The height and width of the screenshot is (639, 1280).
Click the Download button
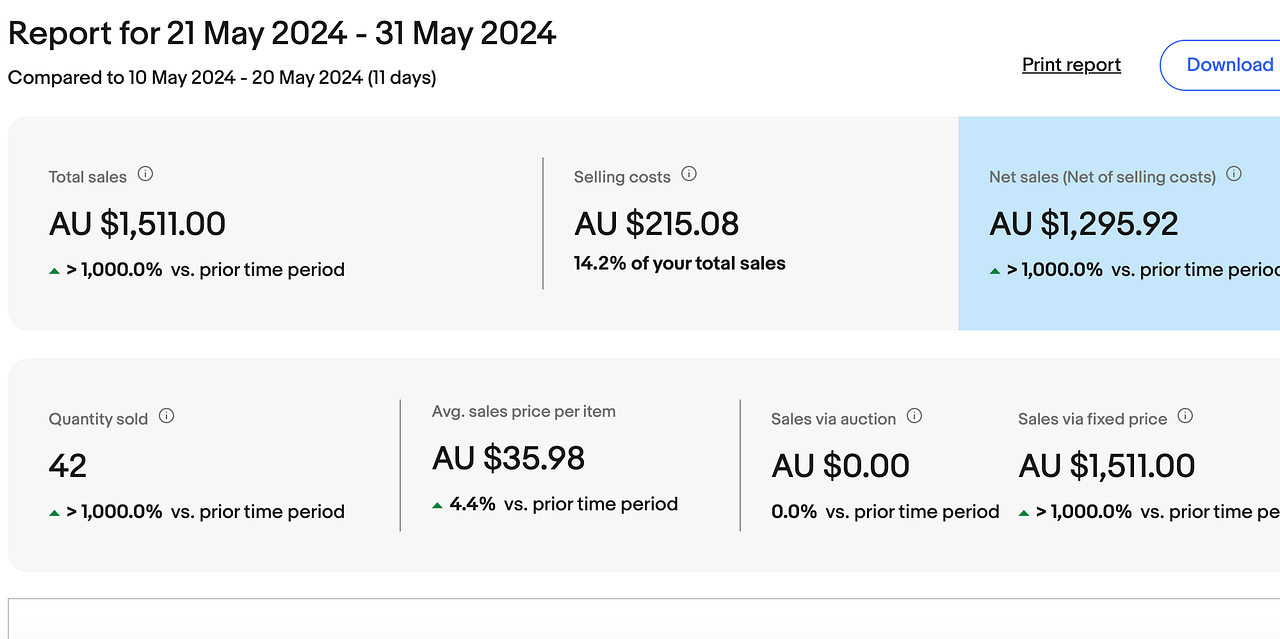tap(1220, 65)
